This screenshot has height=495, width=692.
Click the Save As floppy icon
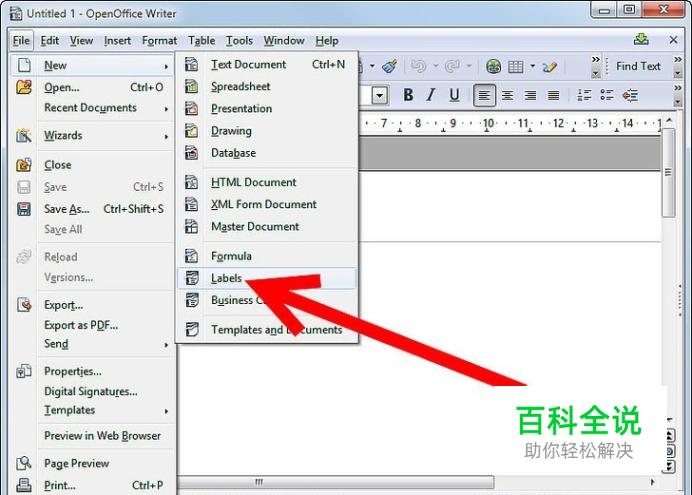(24, 209)
